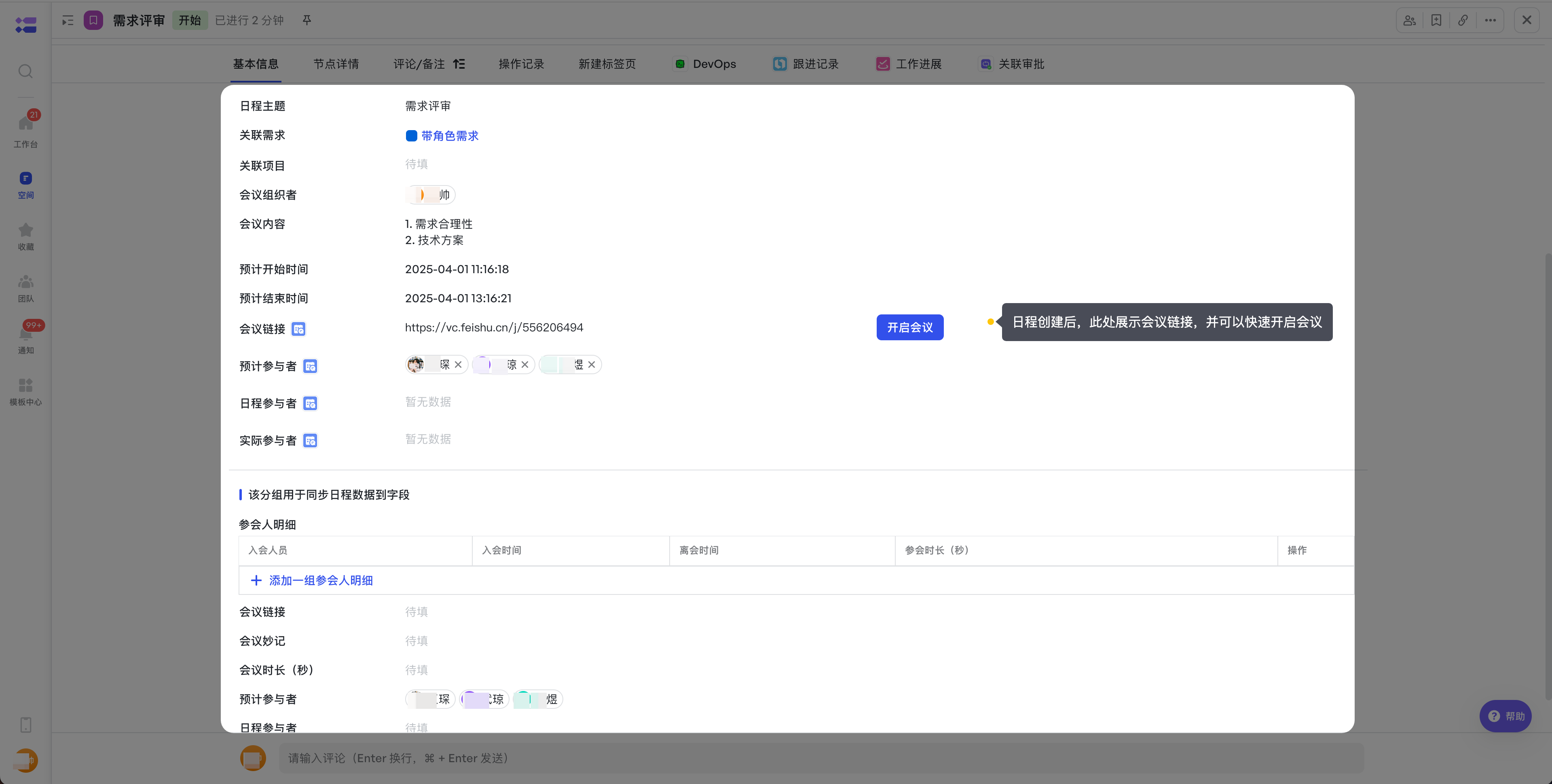Click the 会议妙记 待填 field
Viewport: 1552px width, 784px height.
pos(417,641)
